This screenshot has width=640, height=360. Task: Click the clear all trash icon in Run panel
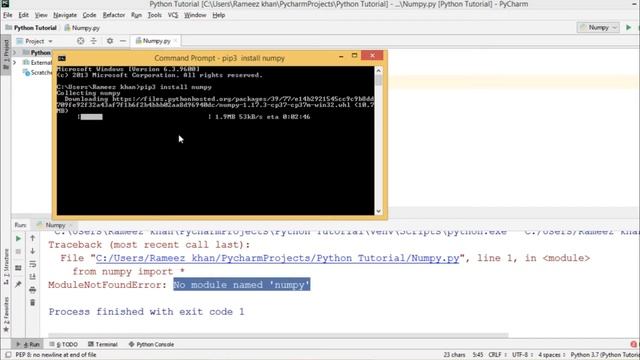(33, 302)
